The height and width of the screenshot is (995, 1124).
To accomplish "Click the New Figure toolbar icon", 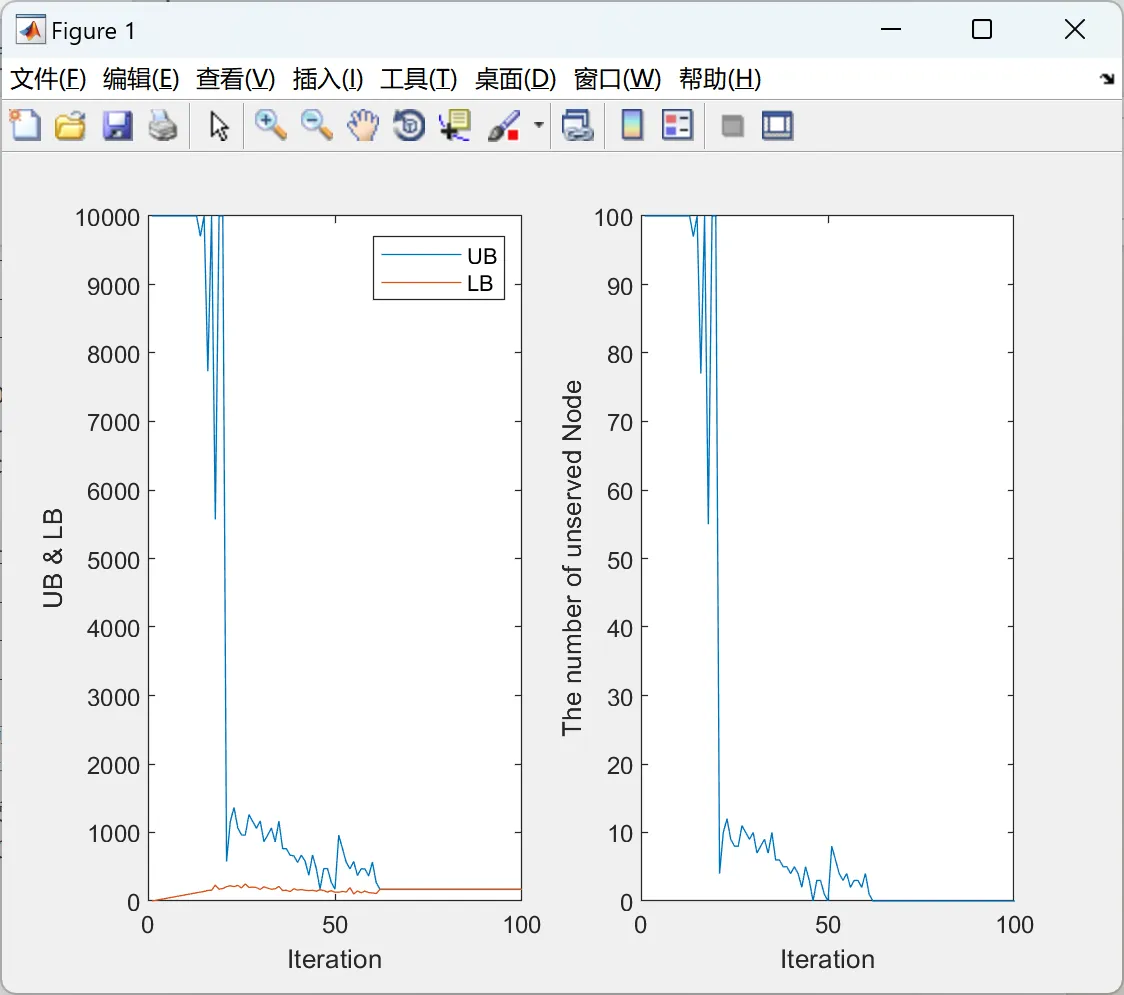I will [26, 125].
